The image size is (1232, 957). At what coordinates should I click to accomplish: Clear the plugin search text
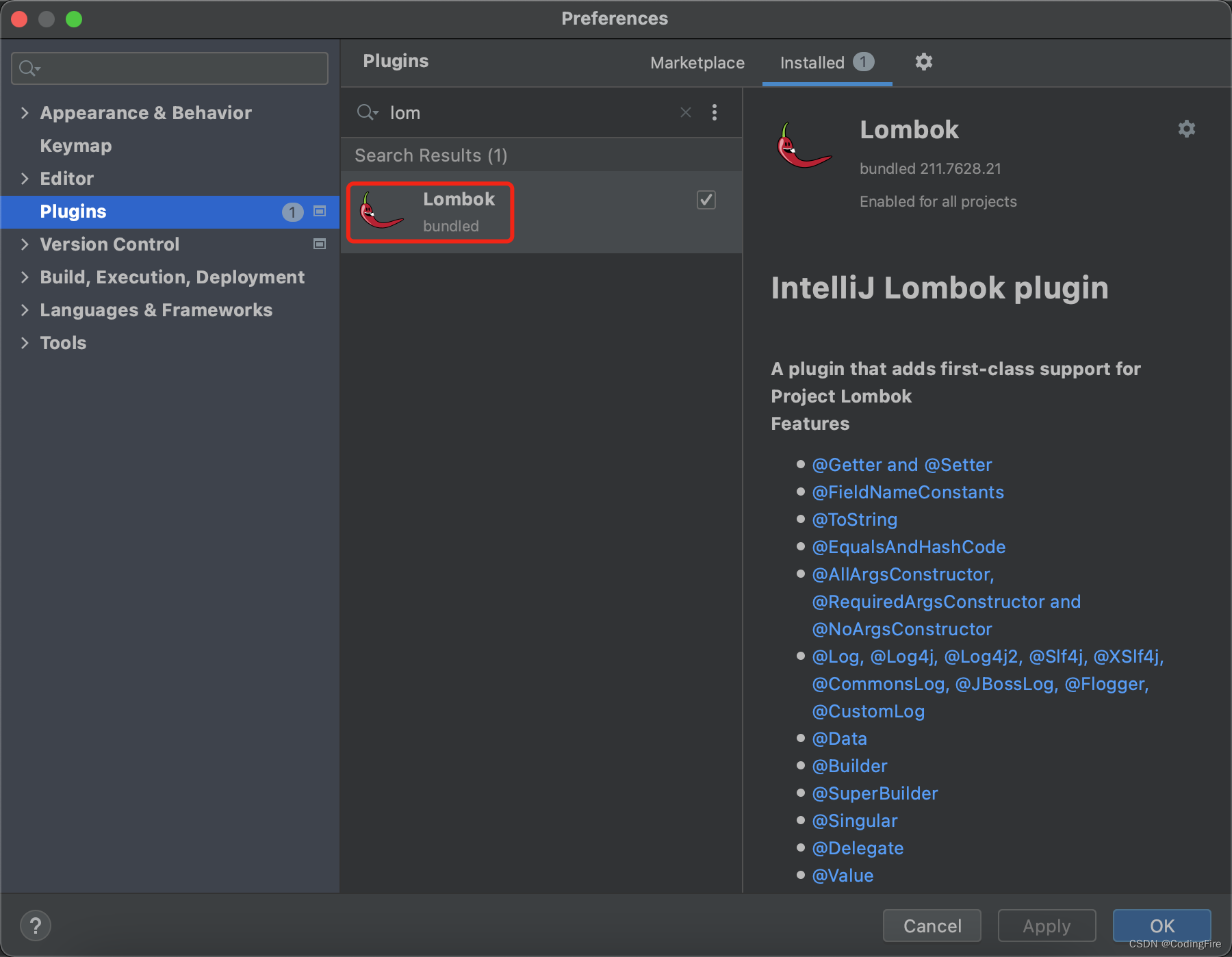coord(685,112)
